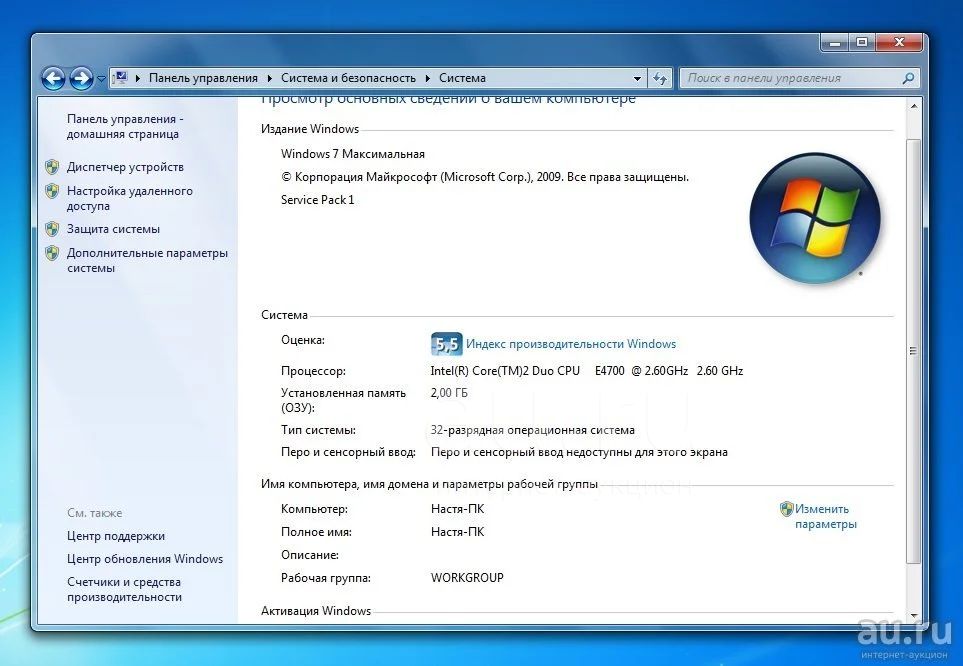Go back using the Back arrow button

[x=53, y=78]
